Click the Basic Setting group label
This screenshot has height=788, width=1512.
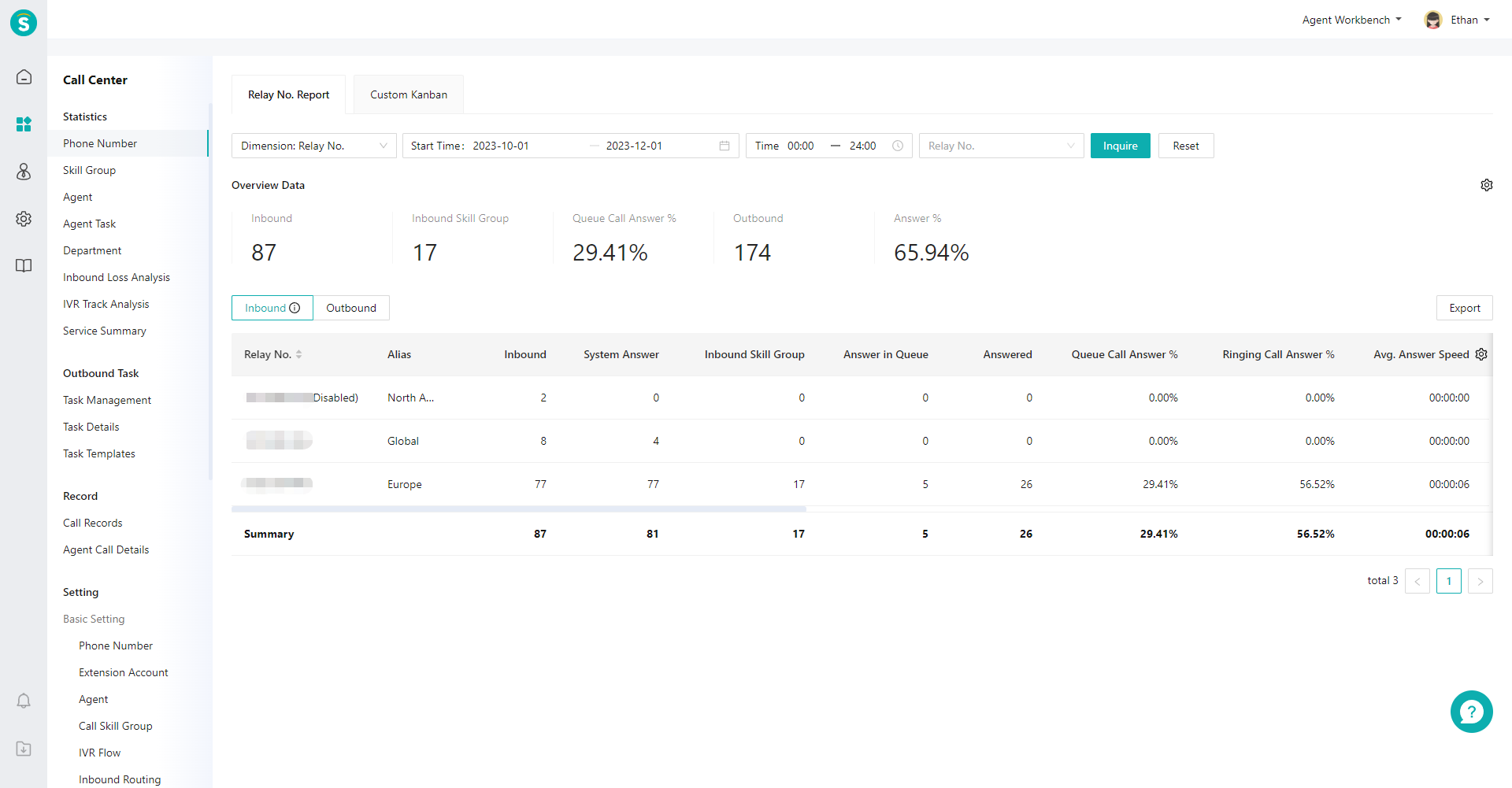[x=94, y=619]
